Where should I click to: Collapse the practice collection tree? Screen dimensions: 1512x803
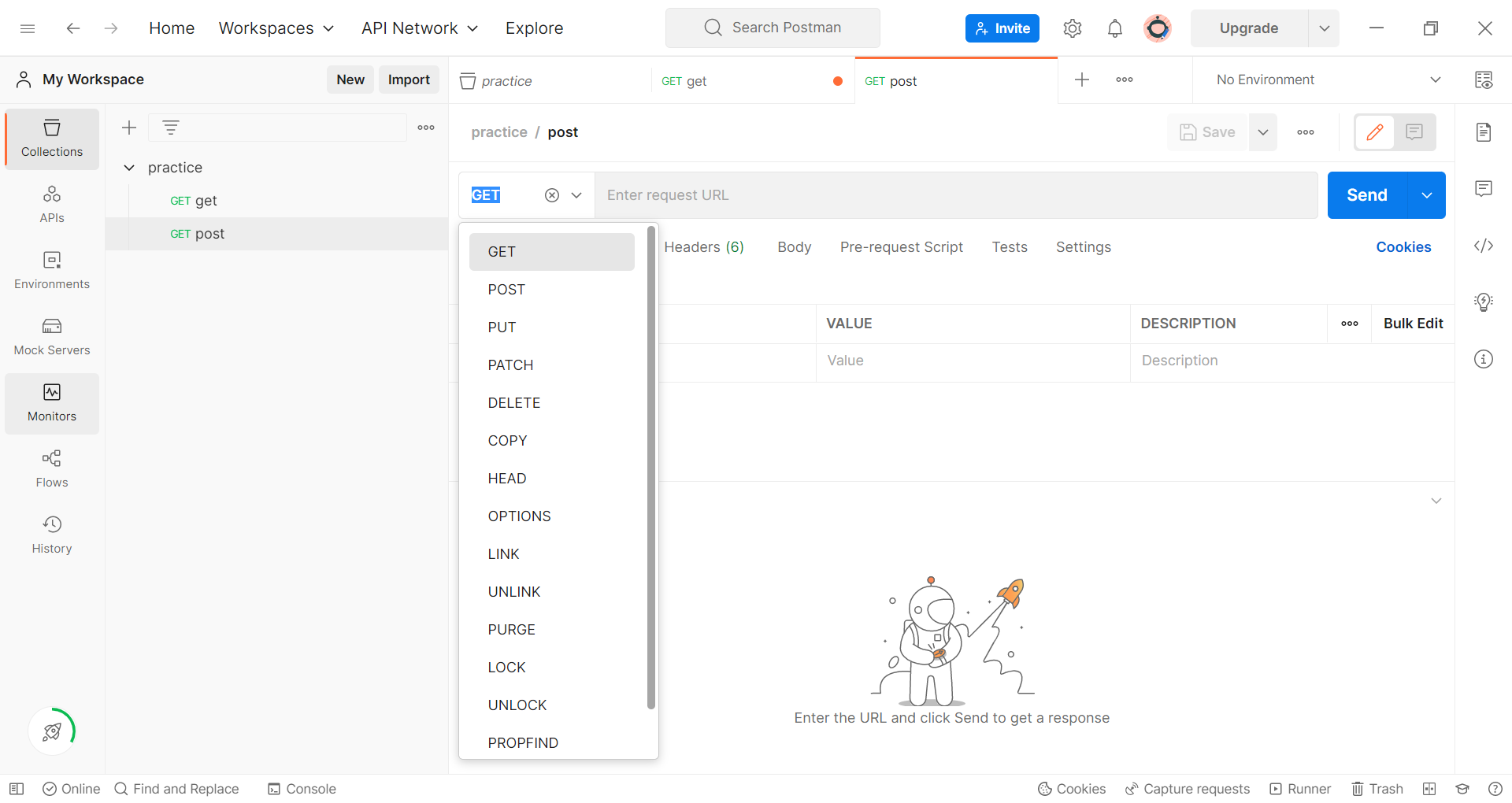coord(129,168)
